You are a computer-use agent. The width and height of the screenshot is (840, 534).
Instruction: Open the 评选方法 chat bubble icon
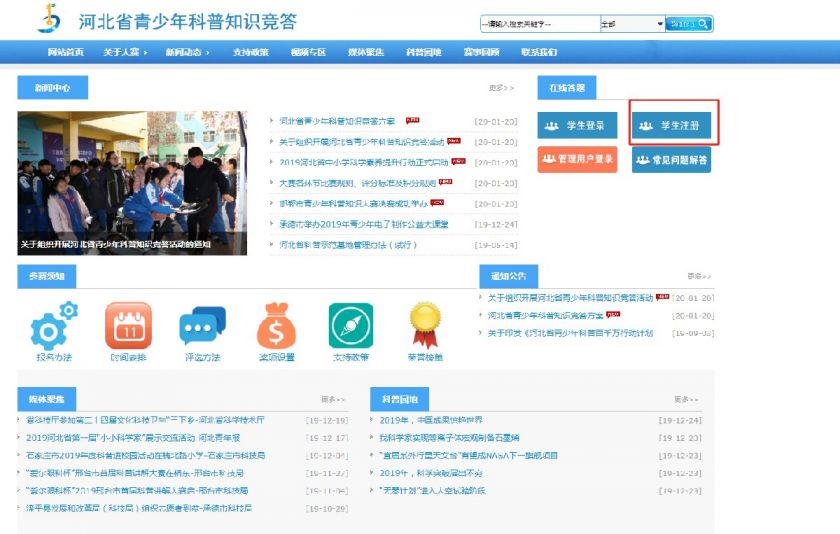[x=202, y=326]
